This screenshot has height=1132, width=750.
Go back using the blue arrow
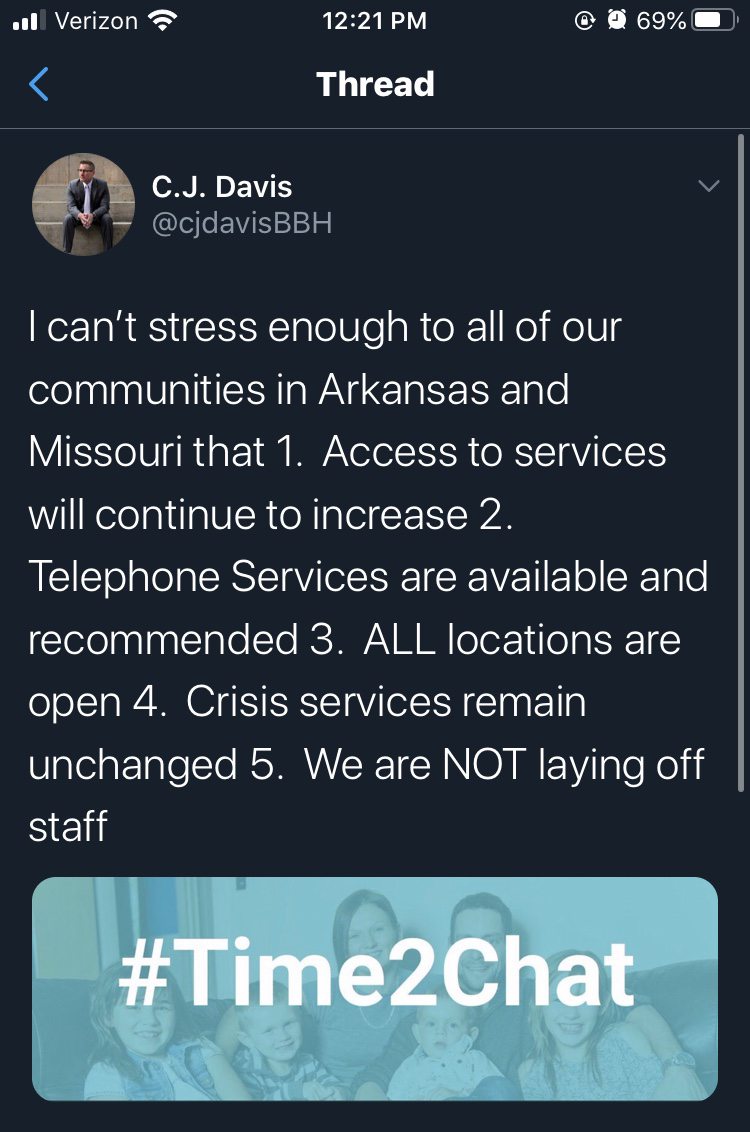point(38,84)
